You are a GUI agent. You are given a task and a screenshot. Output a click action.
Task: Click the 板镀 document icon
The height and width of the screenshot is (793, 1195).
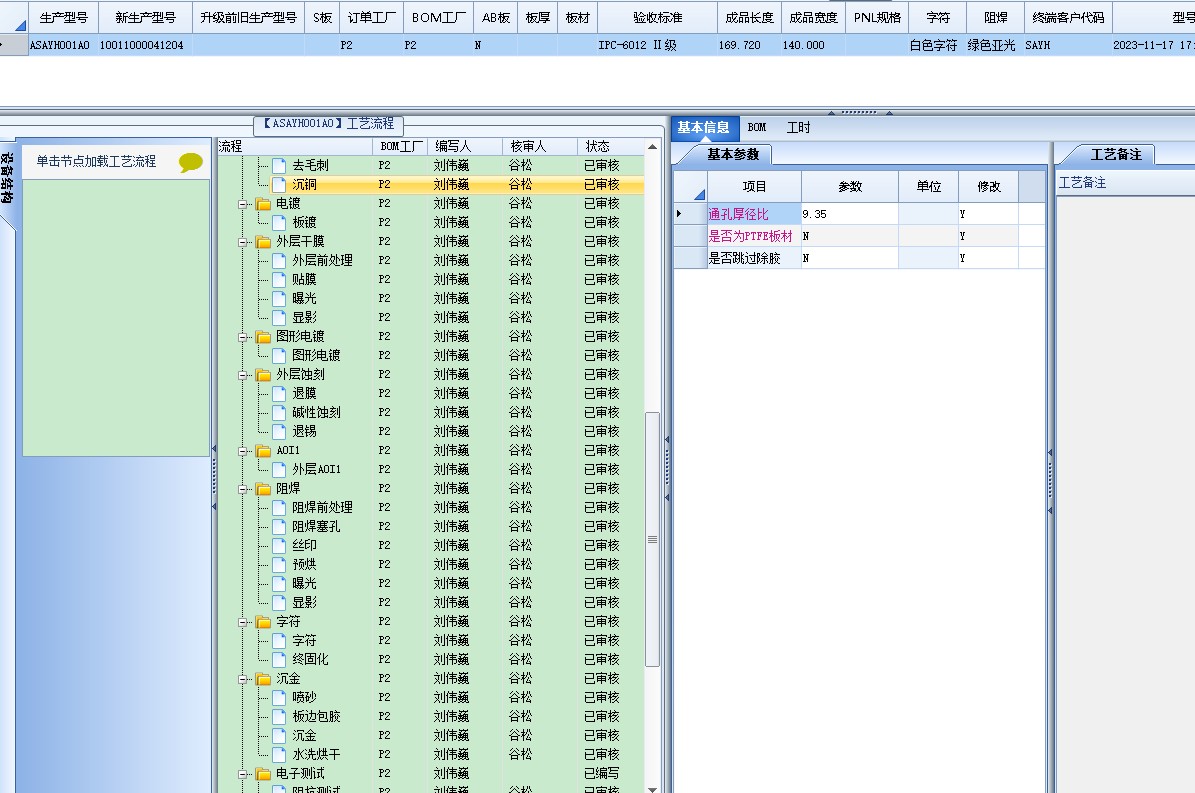280,222
